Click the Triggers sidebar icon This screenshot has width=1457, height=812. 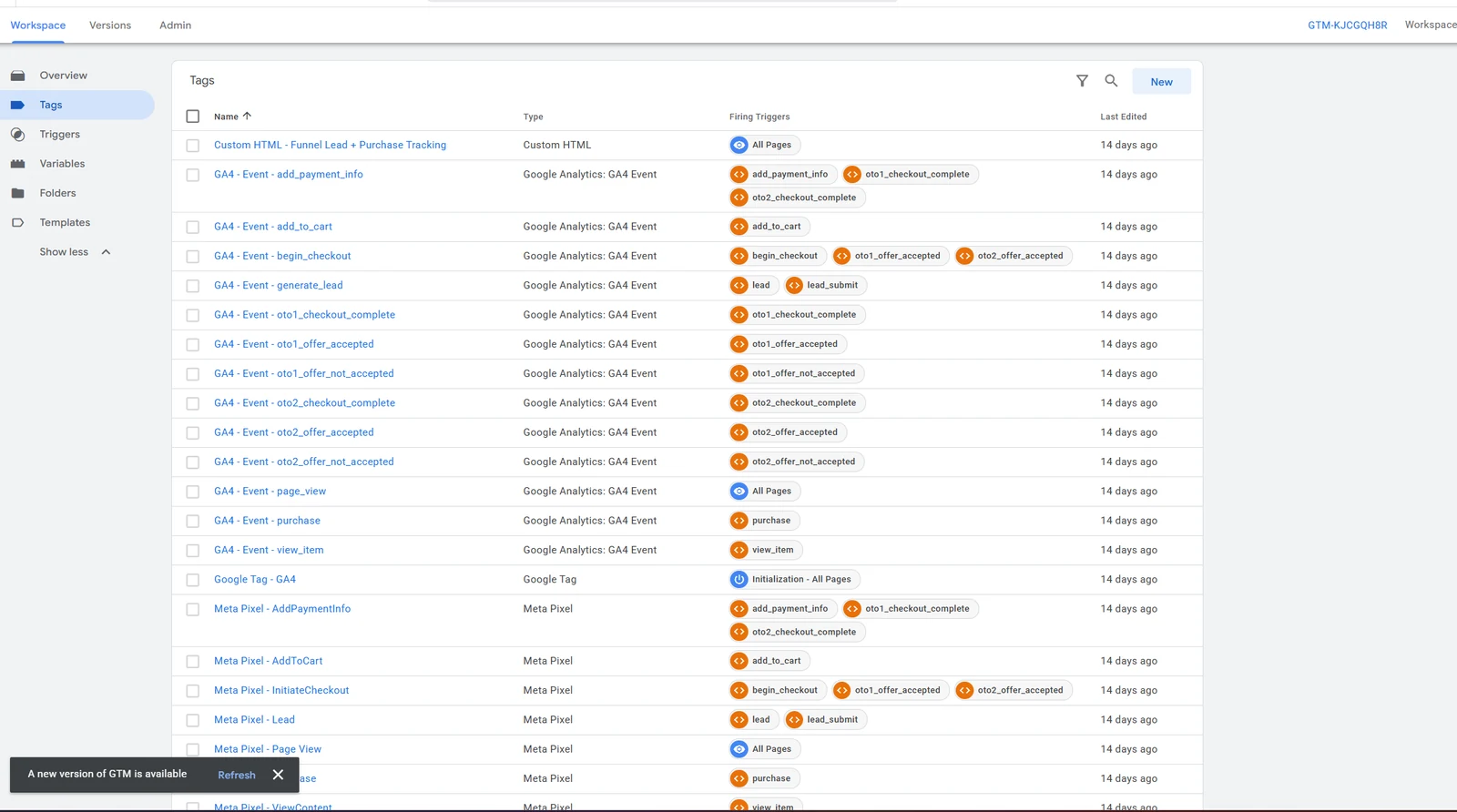click(x=17, y=135)
